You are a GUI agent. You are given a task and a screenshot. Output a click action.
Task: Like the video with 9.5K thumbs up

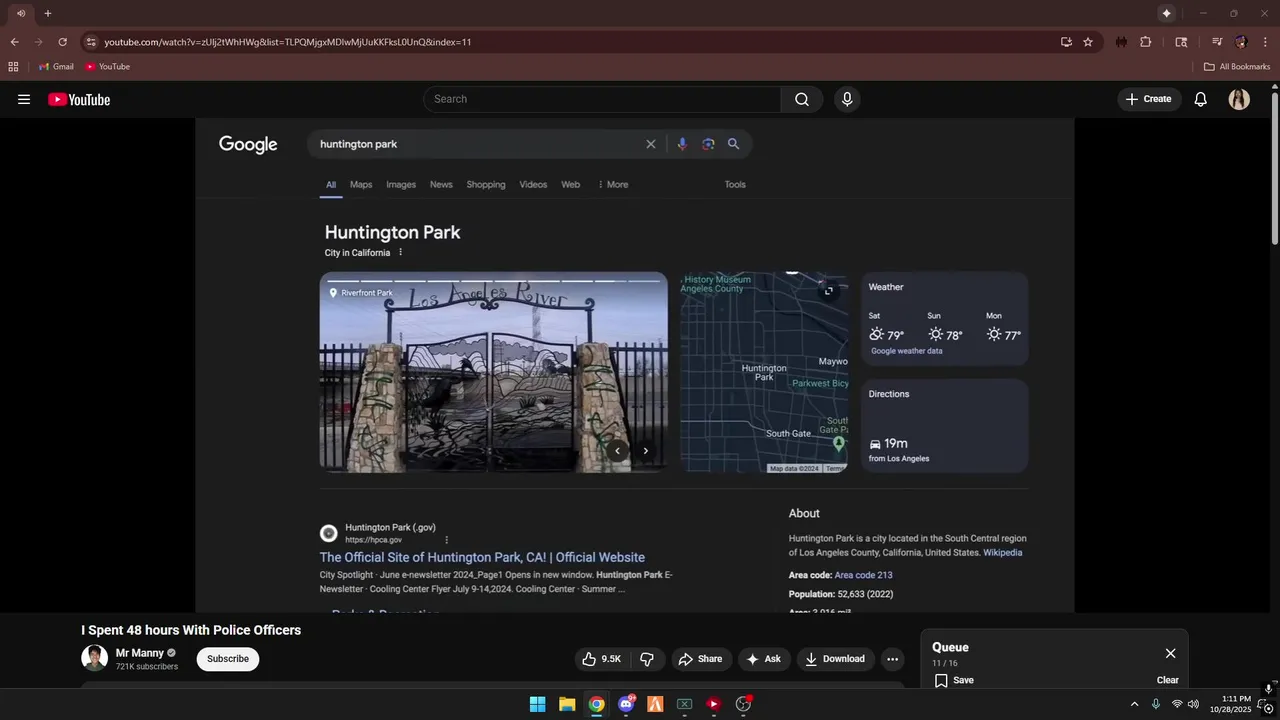pos(601,659)
